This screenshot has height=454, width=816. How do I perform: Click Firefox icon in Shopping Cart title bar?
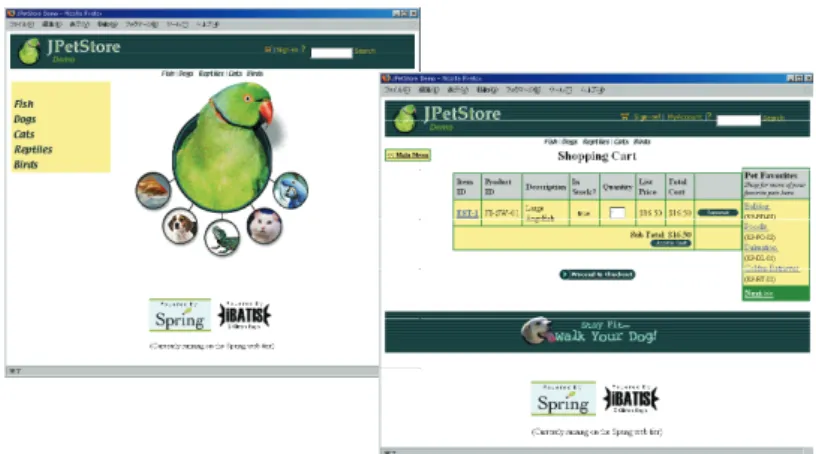(386, 78)
